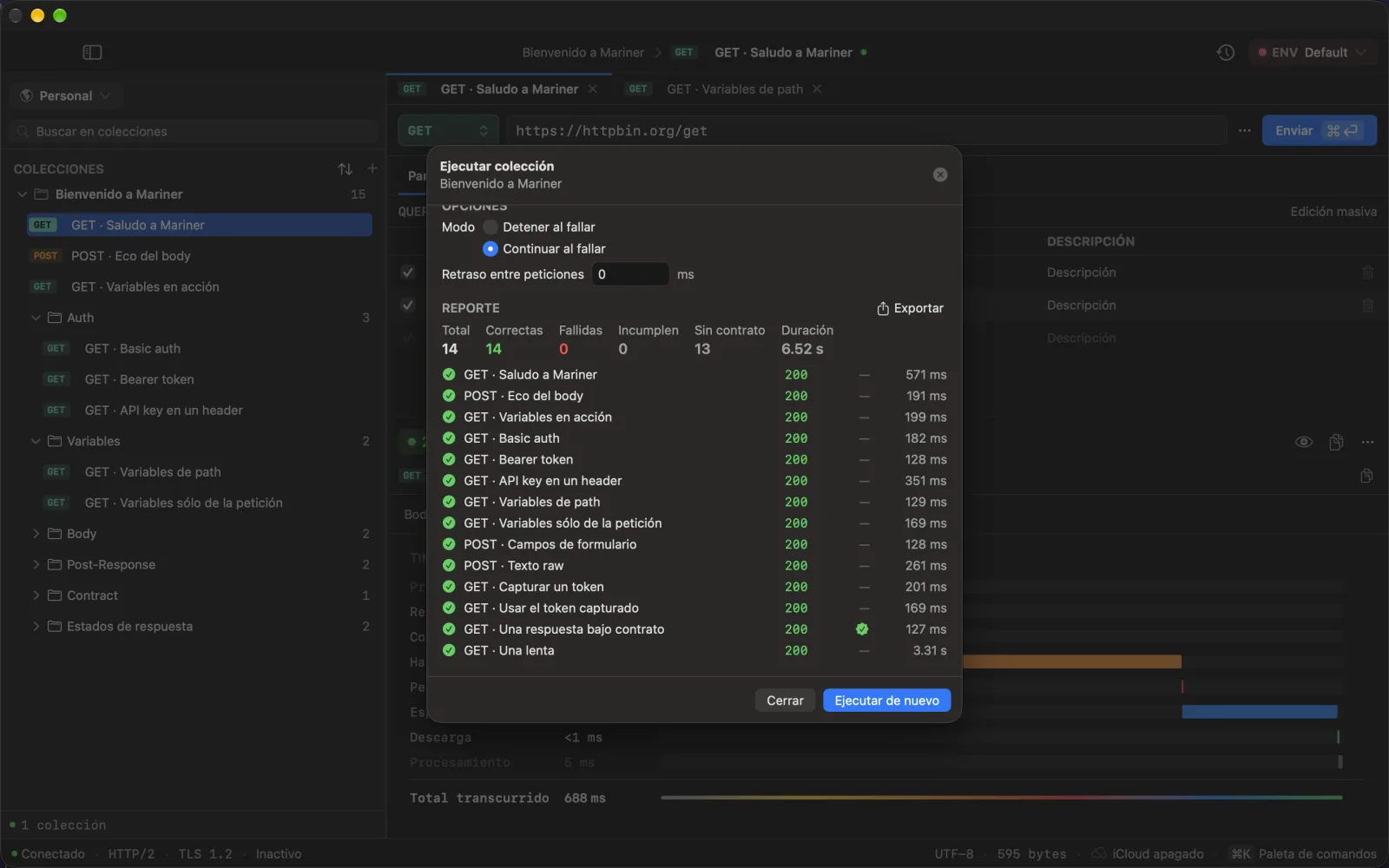Collapse the Auth folder
The width and height of the screenshot is (1389, 868).
click(36, 318)
